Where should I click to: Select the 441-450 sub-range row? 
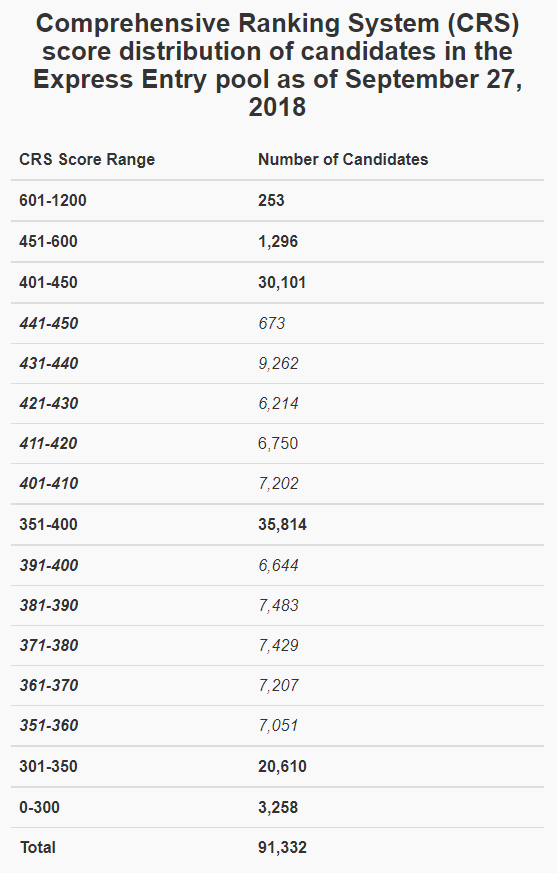pyautogui.click(x=277, y=323)
